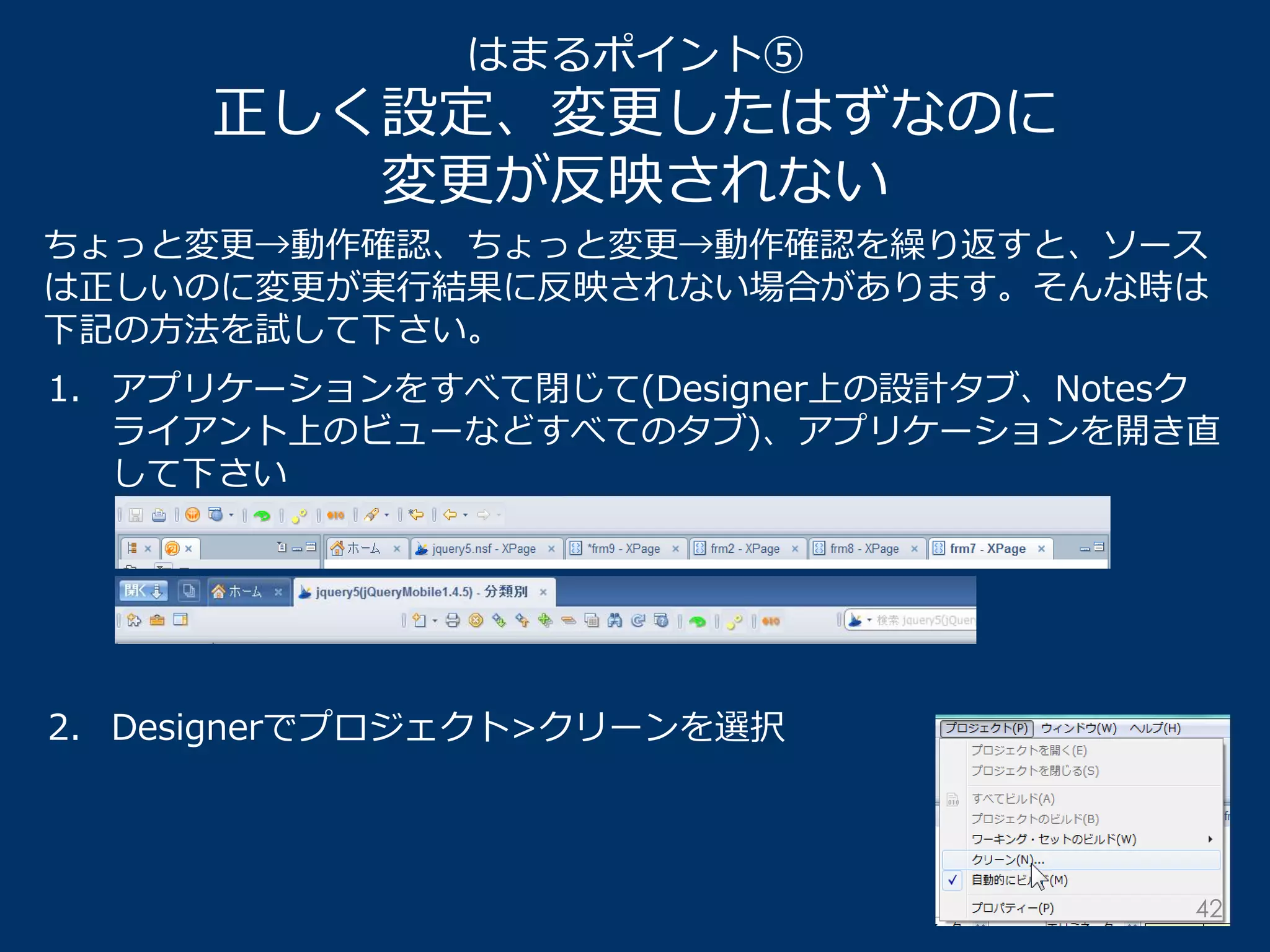Viewport: 1270px width, 952px height.
Task: Open the web browser preview dropdown arrow
Action: pyautogui.click(x=231, y=515)
